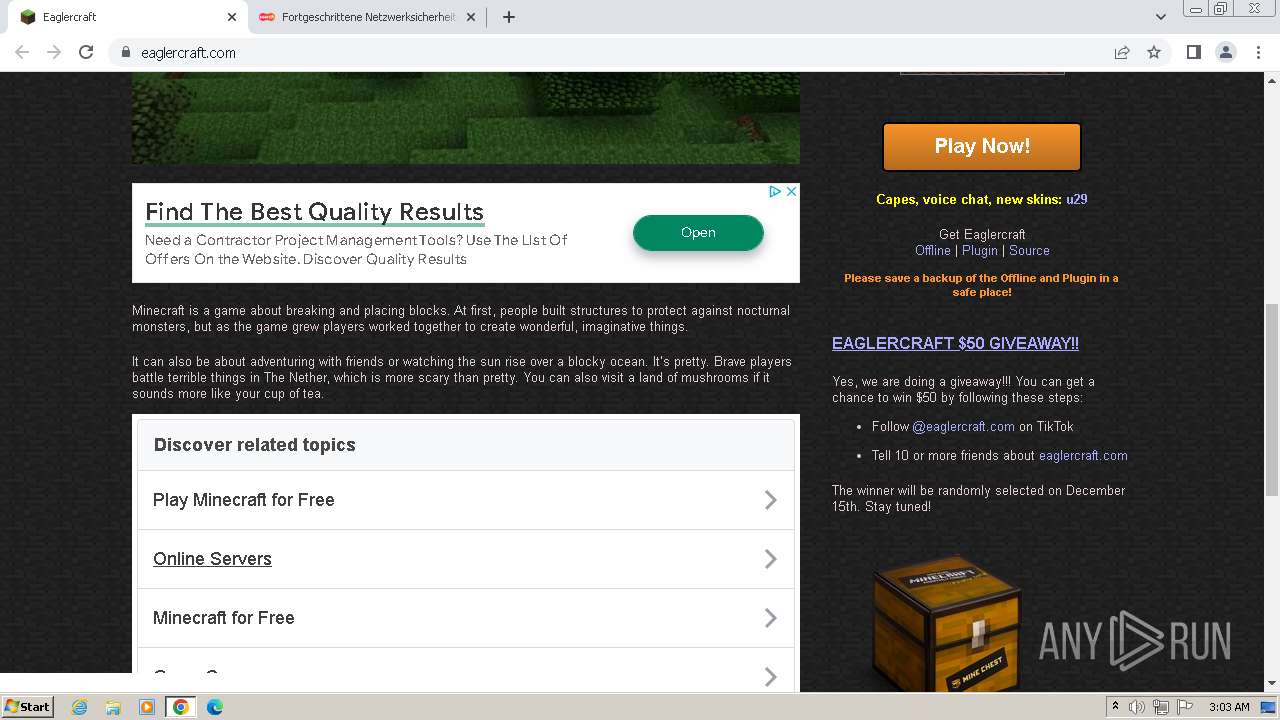Open browser side panel icon

pyautogui.click(x=1193, y=52)
